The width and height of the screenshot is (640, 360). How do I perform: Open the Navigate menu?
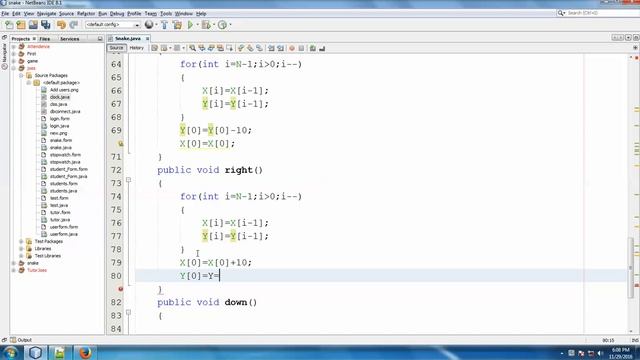point(47,13)
